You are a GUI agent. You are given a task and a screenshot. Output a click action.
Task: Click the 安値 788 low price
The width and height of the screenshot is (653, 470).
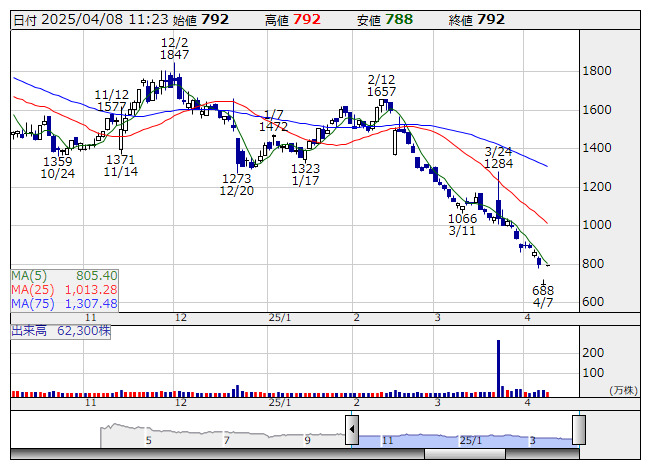pyautogui.click(x=385, y=20)
